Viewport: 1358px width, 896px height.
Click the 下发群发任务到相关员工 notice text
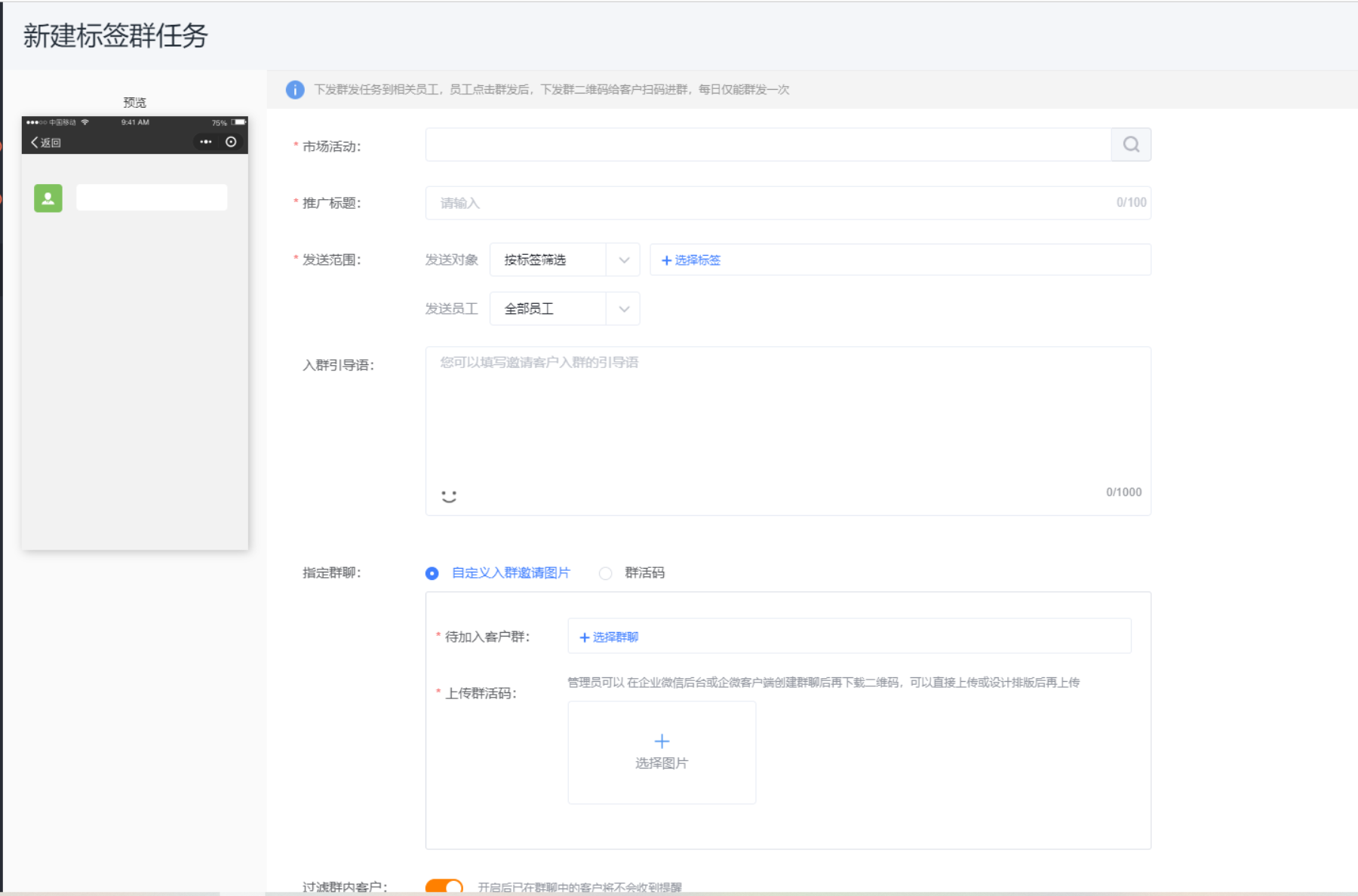[551, 90]
